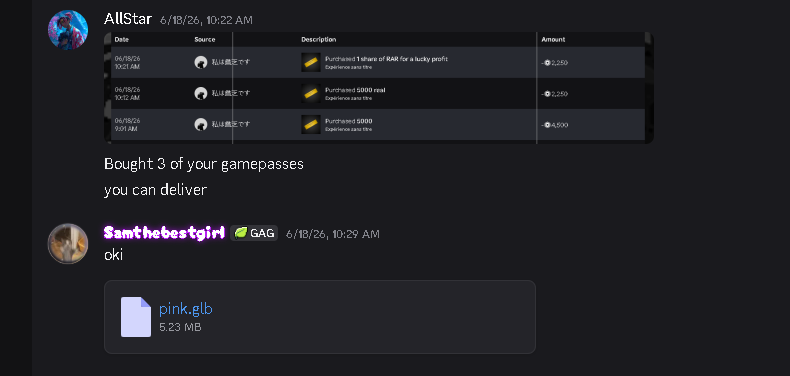
Task: Click the 10:22 AM message timestamp
Action: tap(207, 20)
